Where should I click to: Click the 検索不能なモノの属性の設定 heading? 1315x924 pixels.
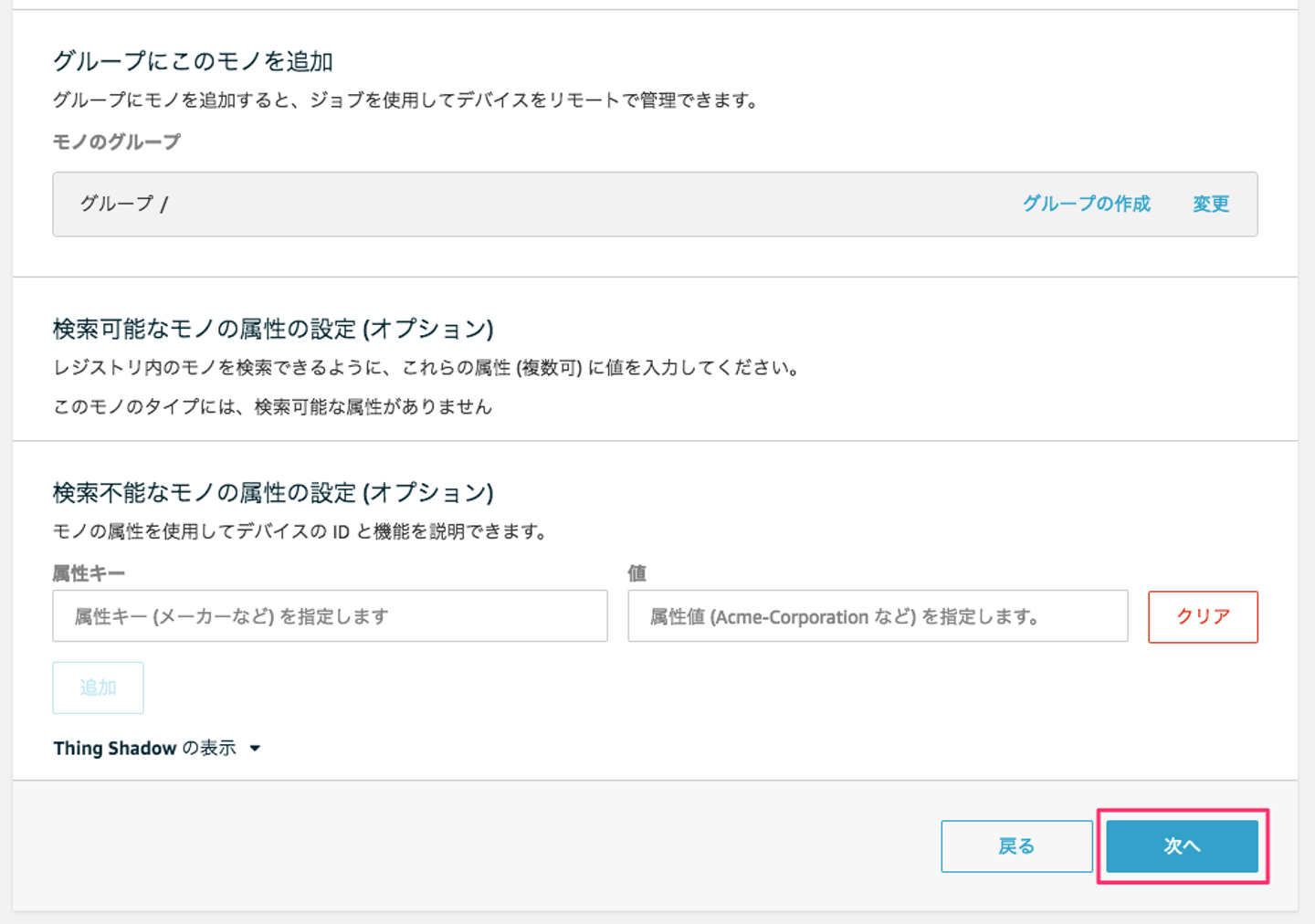(273, 493)
